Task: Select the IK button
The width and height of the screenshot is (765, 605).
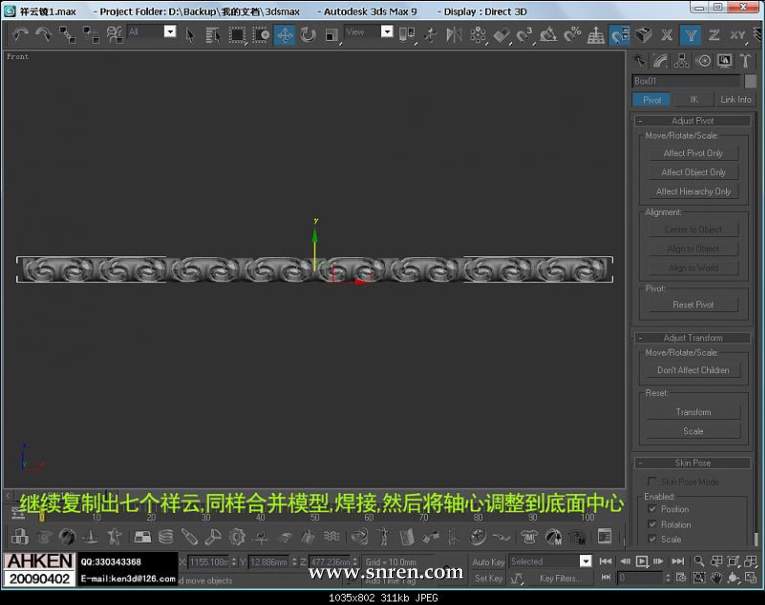Action: (x=694, y=100)
